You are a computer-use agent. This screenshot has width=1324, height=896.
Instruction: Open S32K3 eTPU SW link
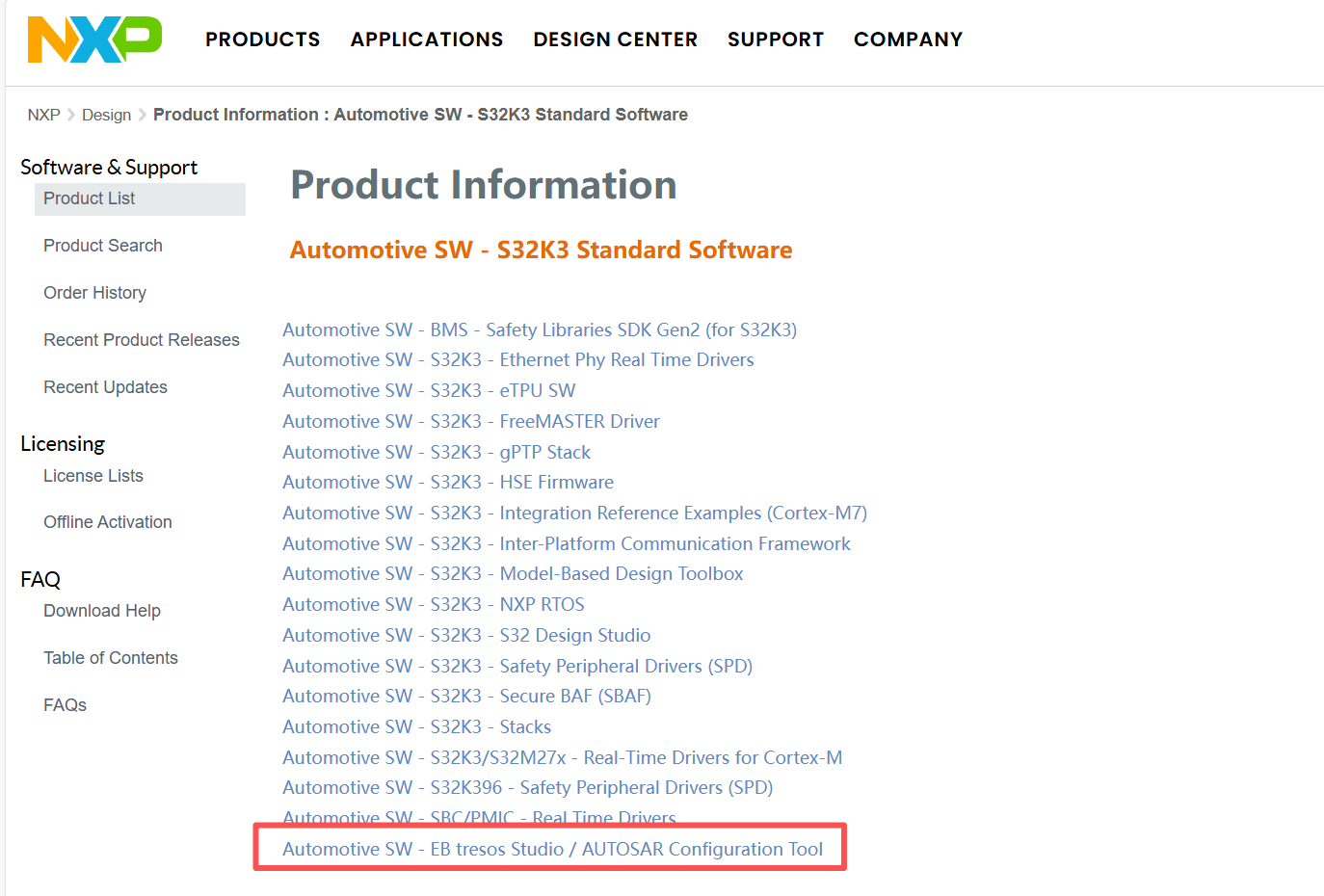pos(429,390)
